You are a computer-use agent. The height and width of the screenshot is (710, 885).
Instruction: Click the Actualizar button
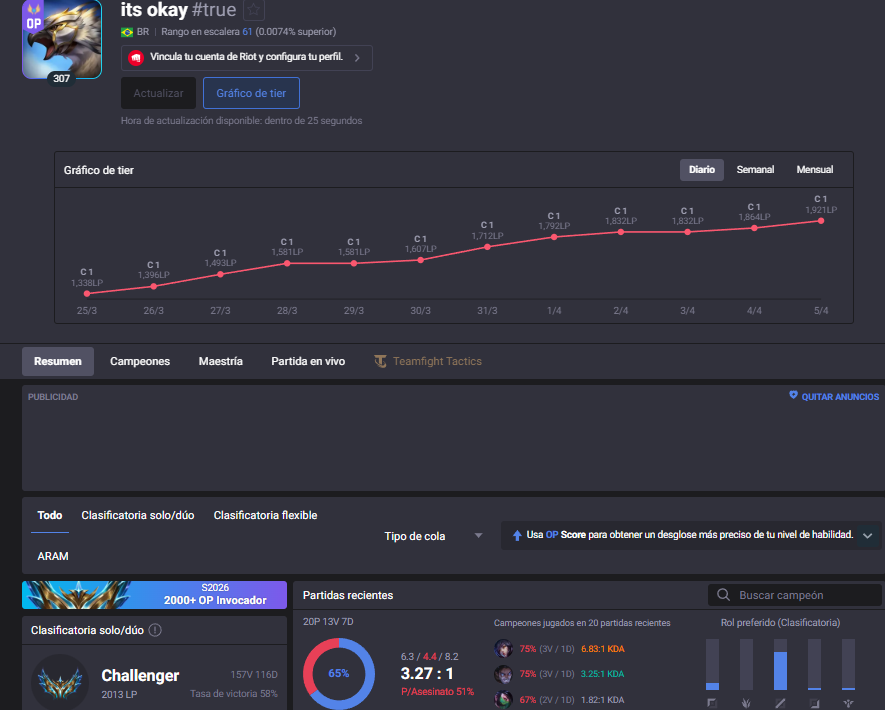pos(158,93)
